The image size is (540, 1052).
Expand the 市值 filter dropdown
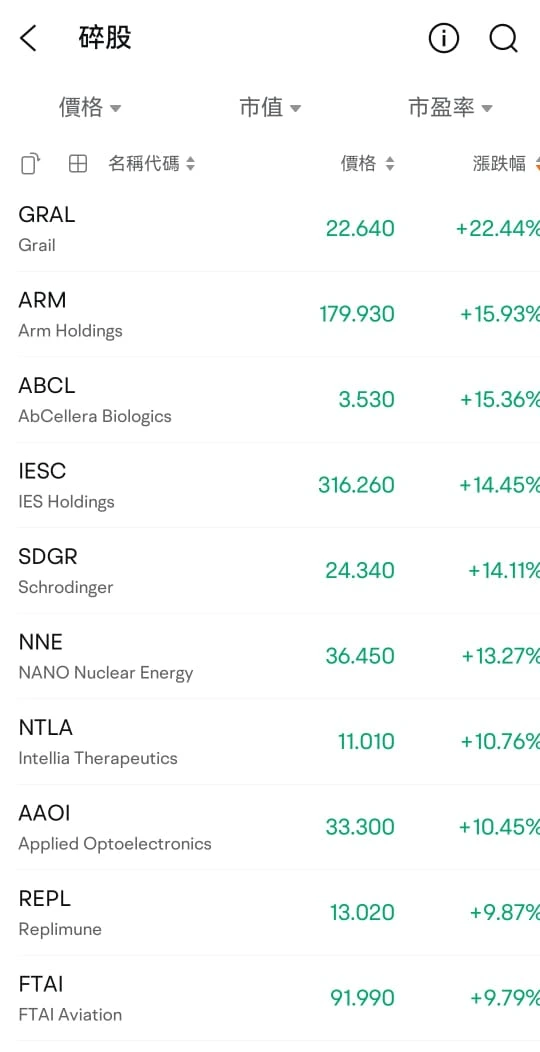(x=270, y=107)
